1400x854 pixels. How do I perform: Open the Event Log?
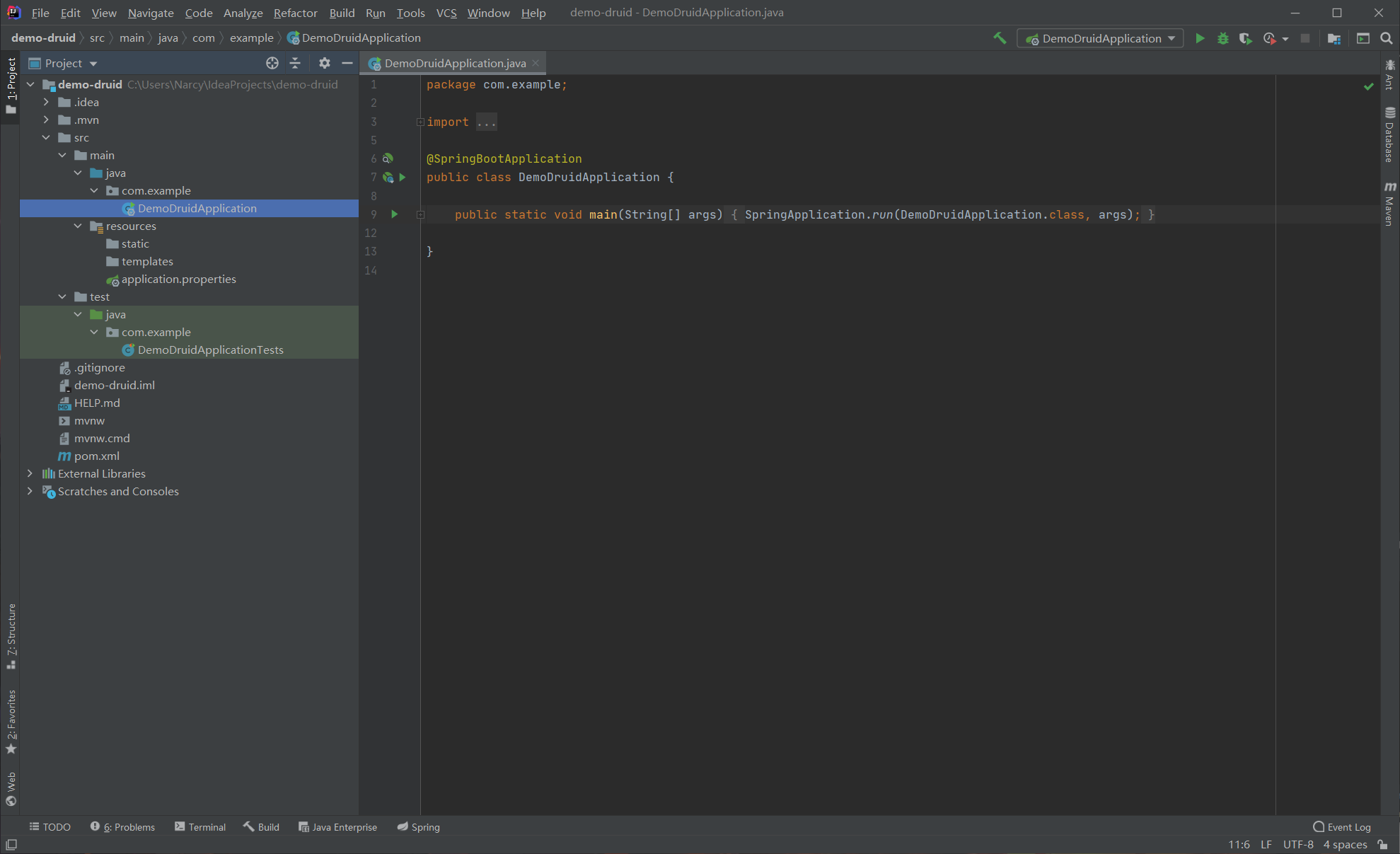pos(1342,826)
